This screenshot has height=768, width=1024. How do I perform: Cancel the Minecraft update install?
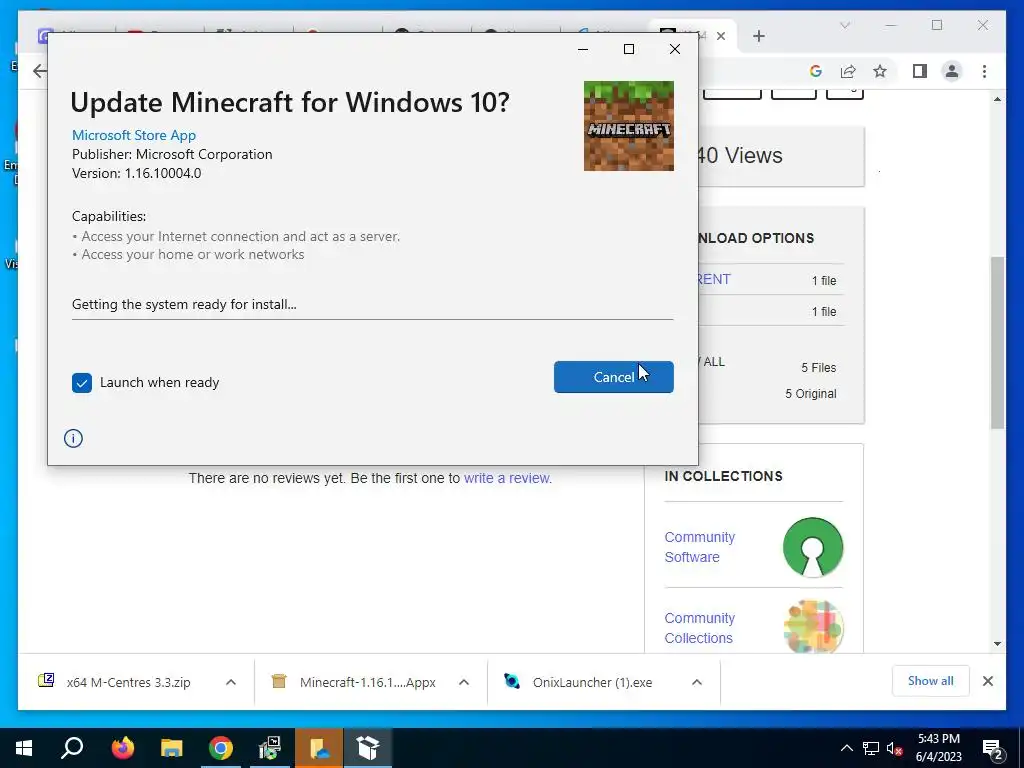point(613,377)
